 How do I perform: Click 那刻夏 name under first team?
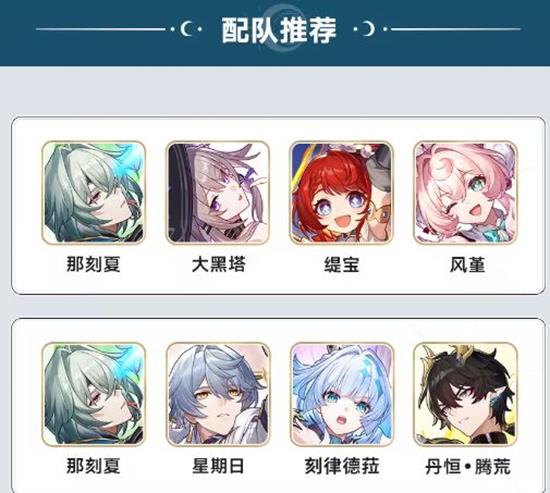coord(93,264)
